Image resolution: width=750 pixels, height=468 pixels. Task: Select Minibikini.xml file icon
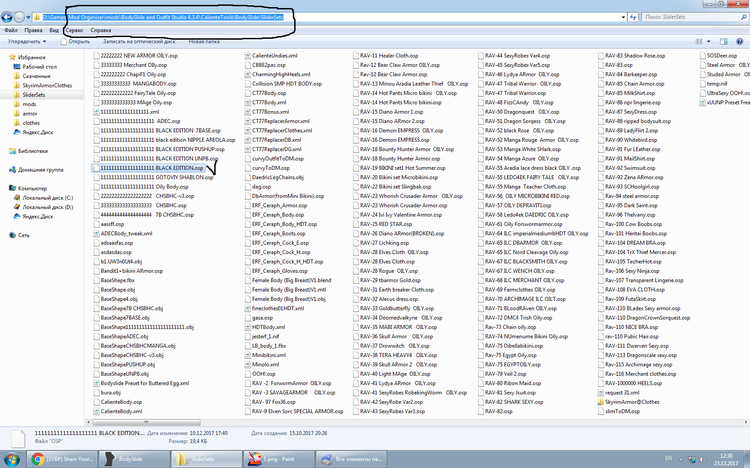point(248,355)
